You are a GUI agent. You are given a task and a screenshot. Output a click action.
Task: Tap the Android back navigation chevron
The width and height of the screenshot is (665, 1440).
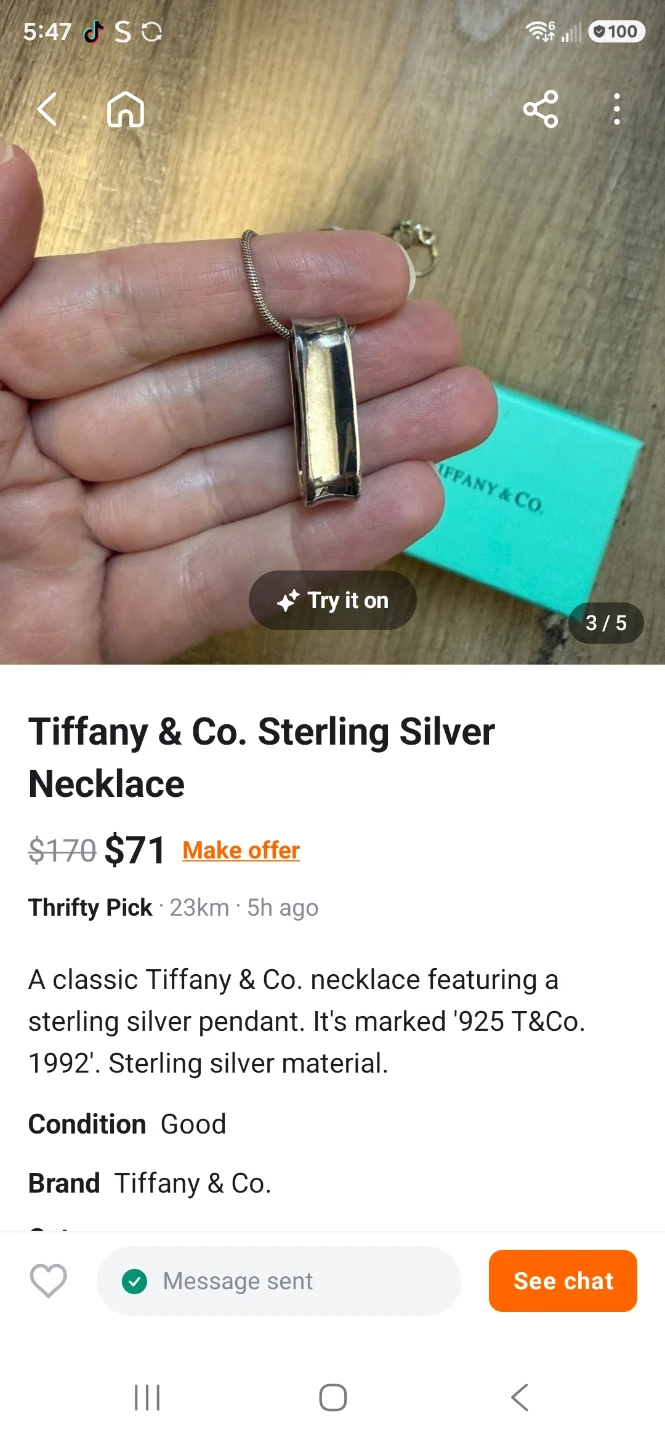point(519,1397)
